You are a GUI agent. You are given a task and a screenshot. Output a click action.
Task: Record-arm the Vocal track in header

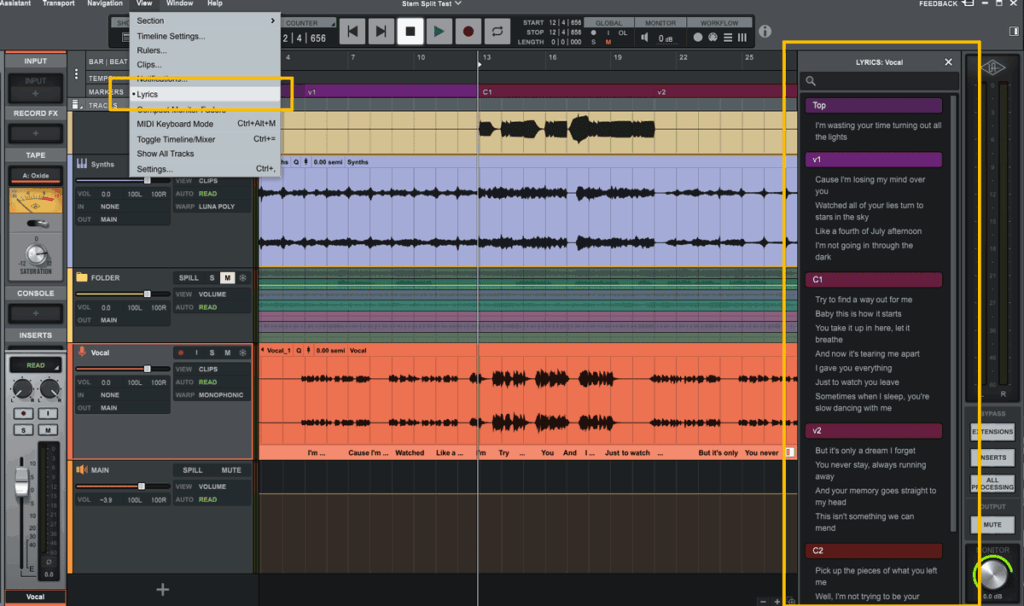(181, 353)
